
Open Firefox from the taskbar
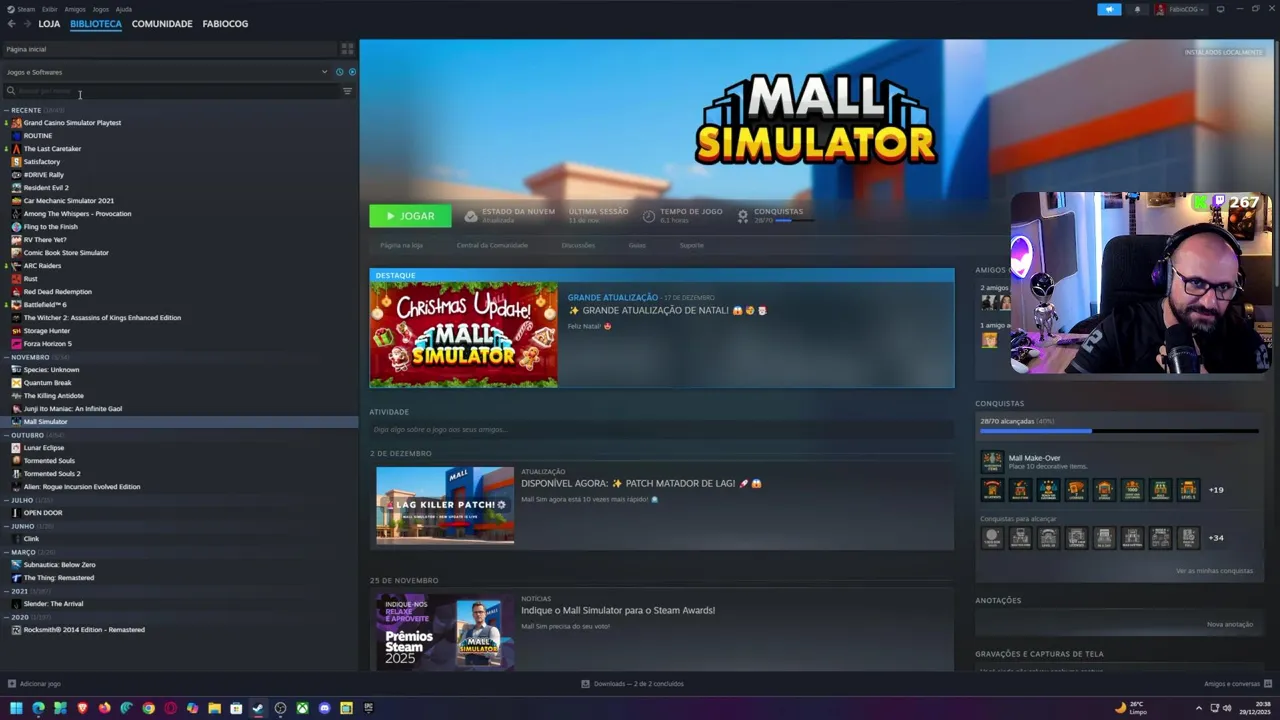click(104, 708)
